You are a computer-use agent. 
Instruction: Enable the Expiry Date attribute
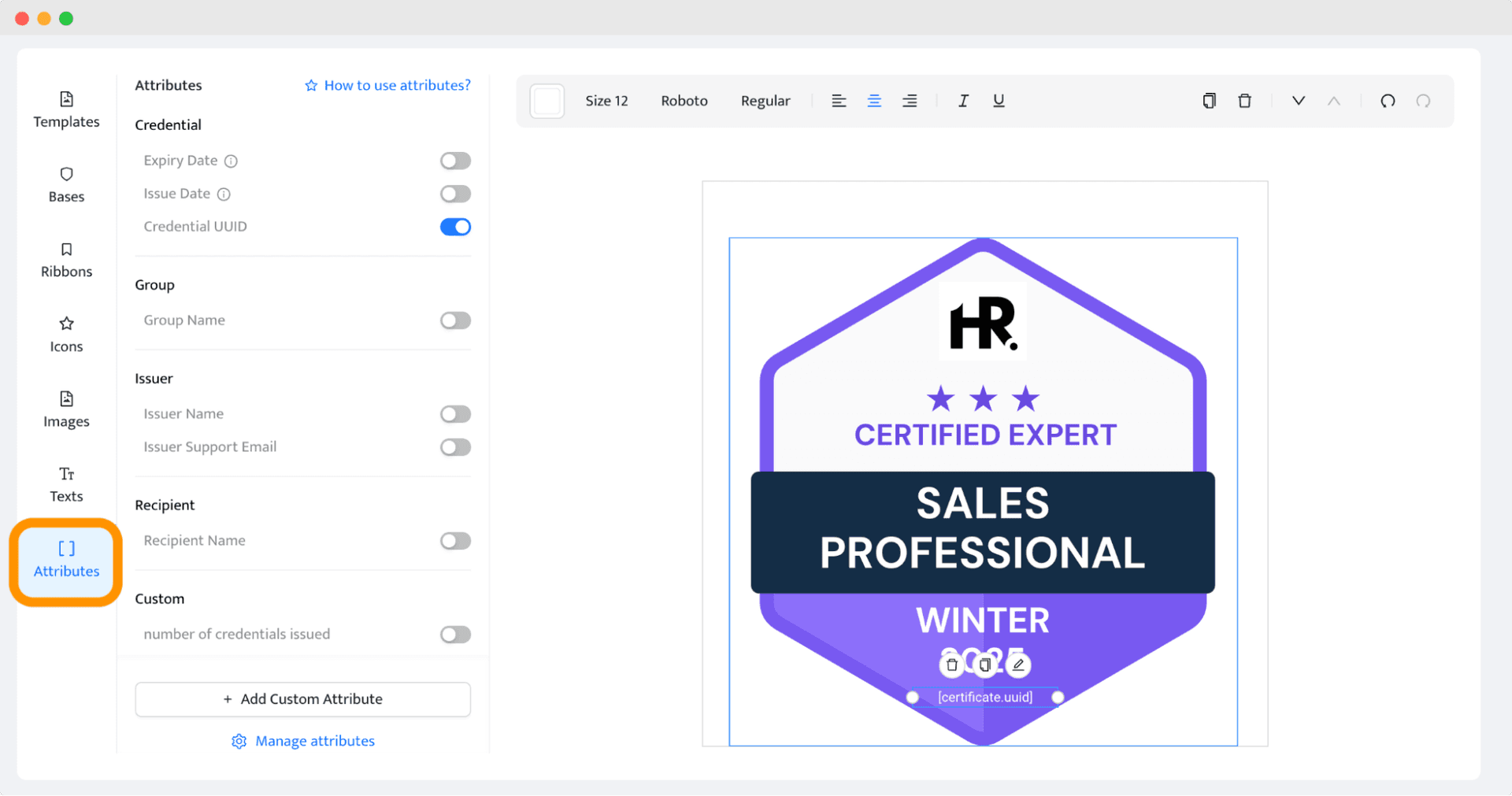[455, 160]
